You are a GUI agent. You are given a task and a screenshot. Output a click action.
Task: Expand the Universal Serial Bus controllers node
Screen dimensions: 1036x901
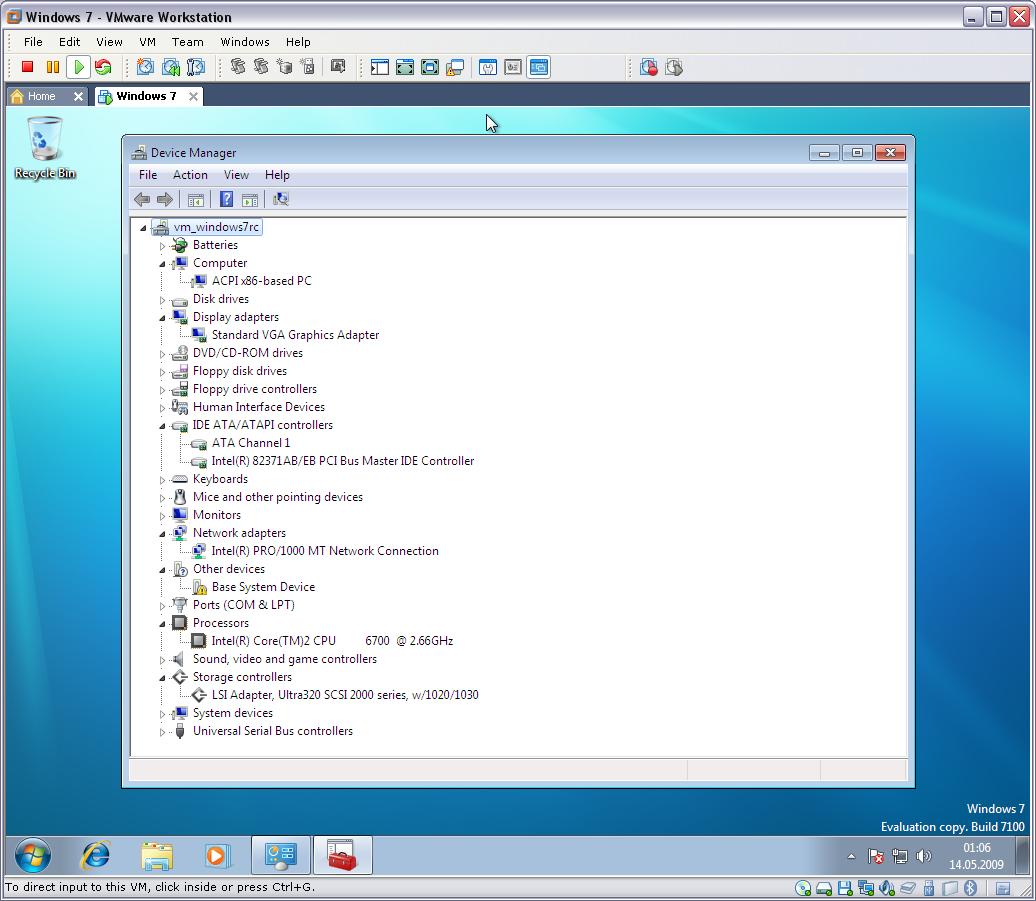point(163,732)
